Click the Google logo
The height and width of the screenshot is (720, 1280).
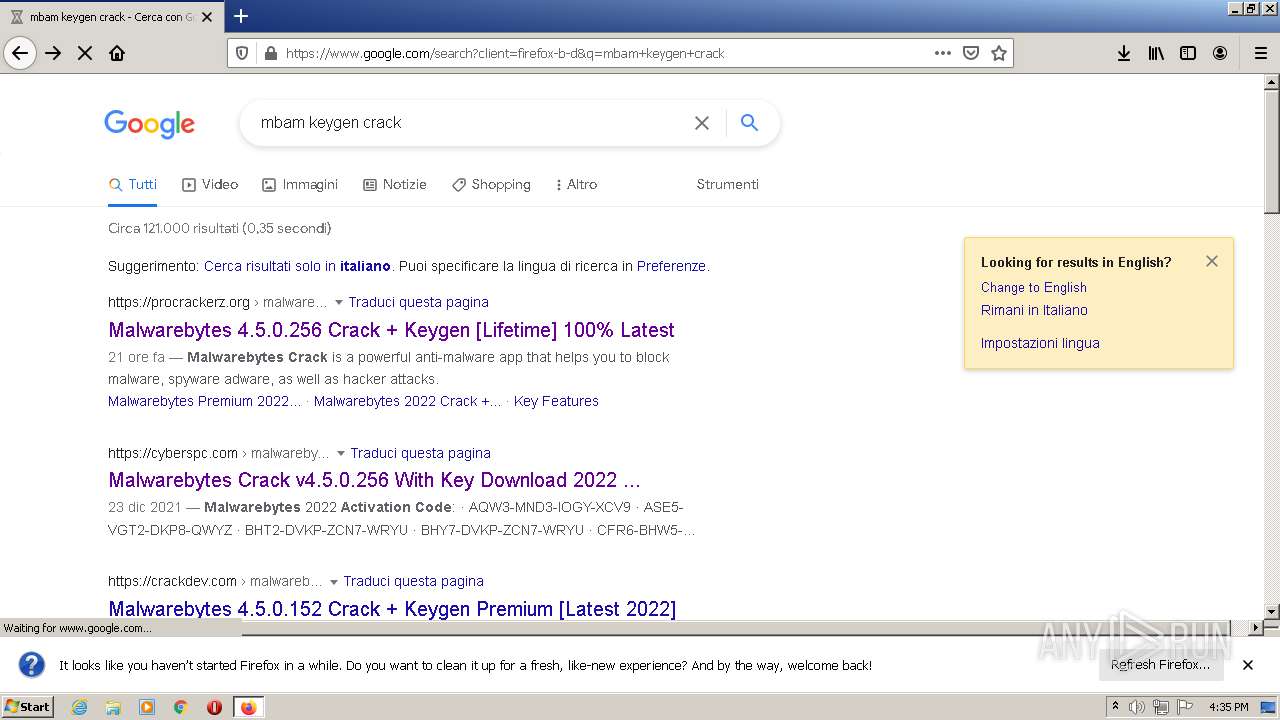click(150, 124)
